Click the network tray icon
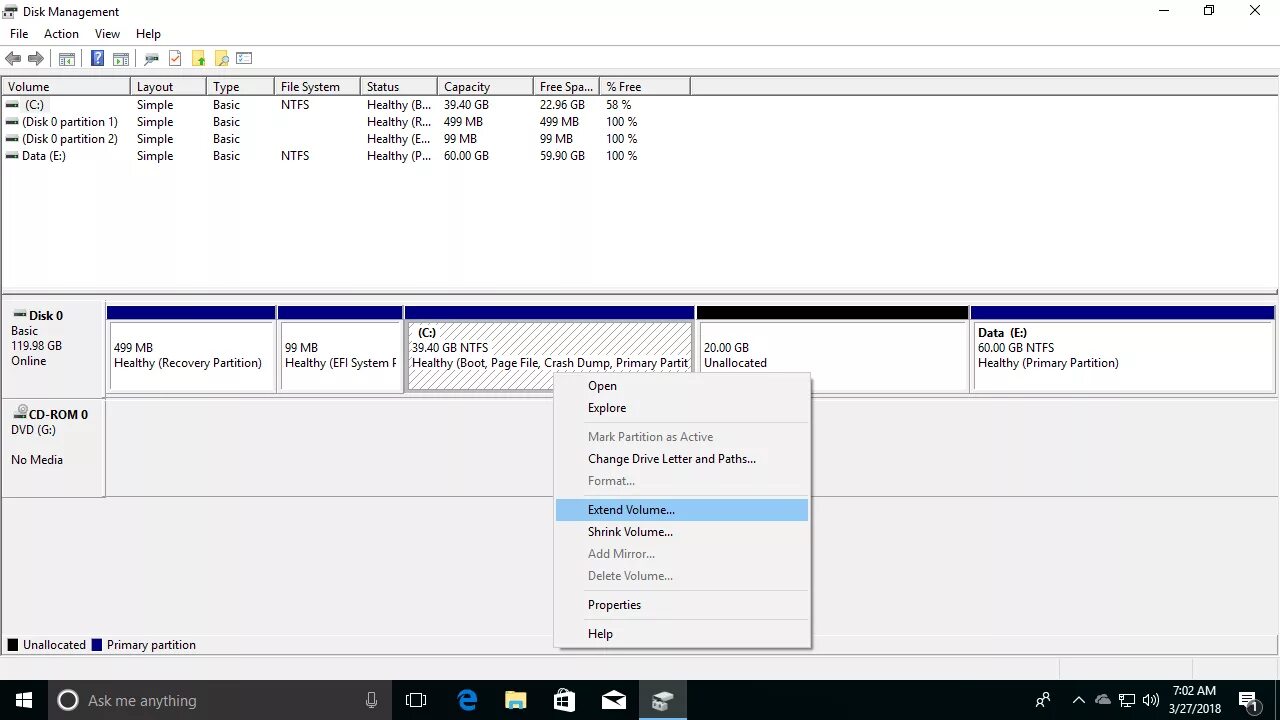Image resolution: width=1280 pixels, height=720 pixels. pyautogui.click(x=1127, y=700)
